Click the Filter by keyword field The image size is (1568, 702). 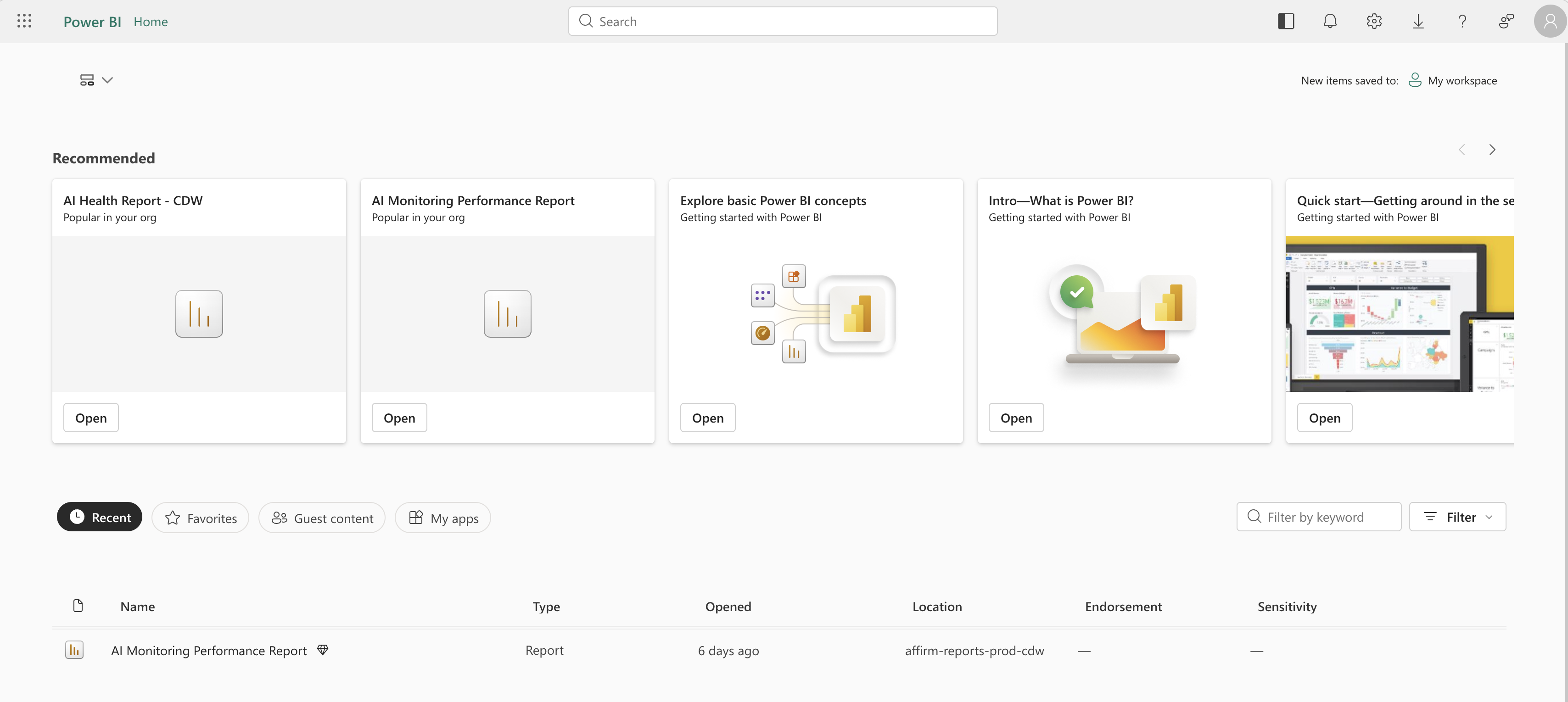1318,517
